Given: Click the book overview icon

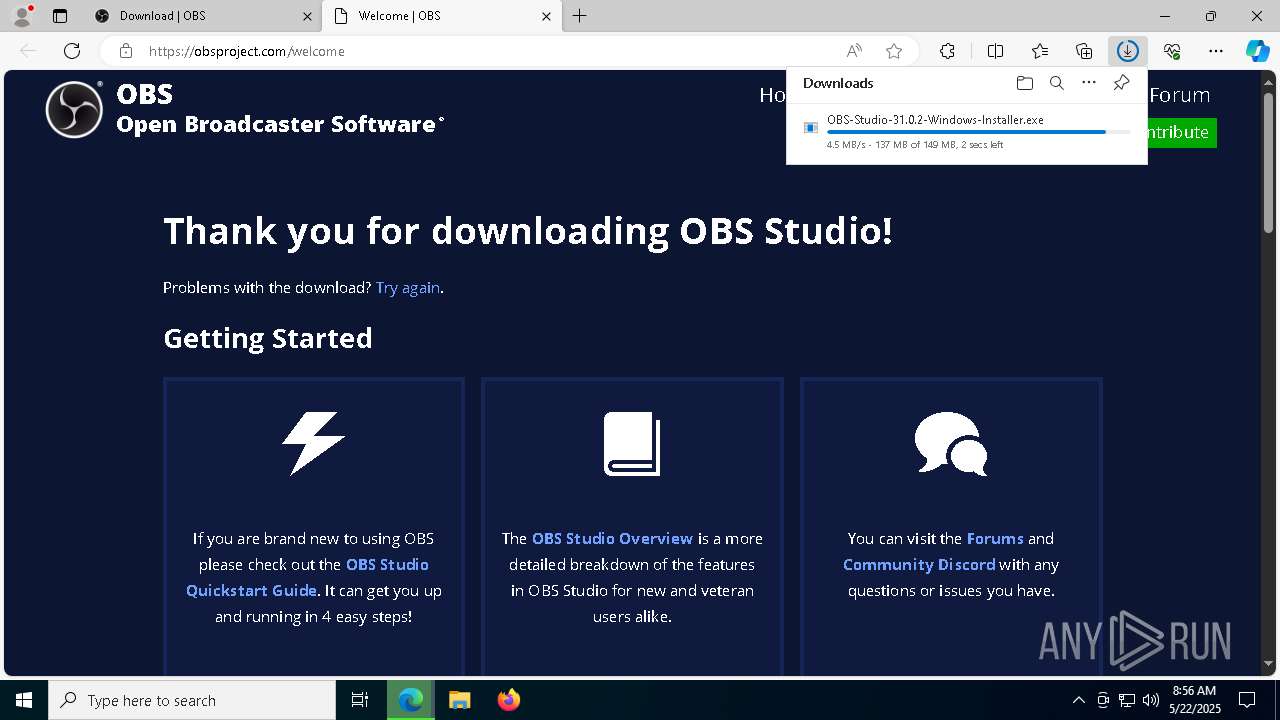Looking at the screenshot, I should pyautogui.click(x=632, y=443).
